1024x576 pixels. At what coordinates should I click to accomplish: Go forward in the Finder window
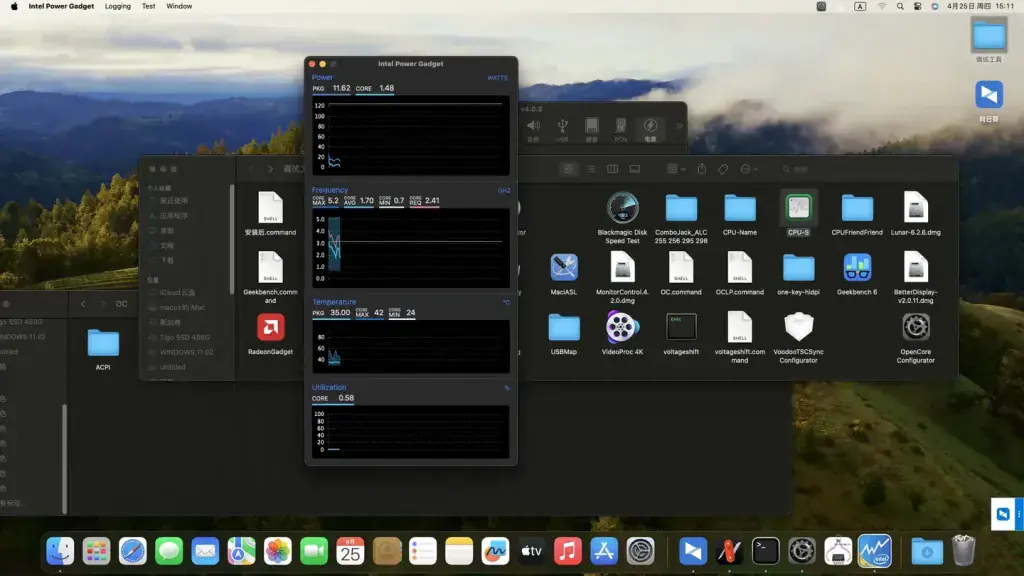[270, 169]
